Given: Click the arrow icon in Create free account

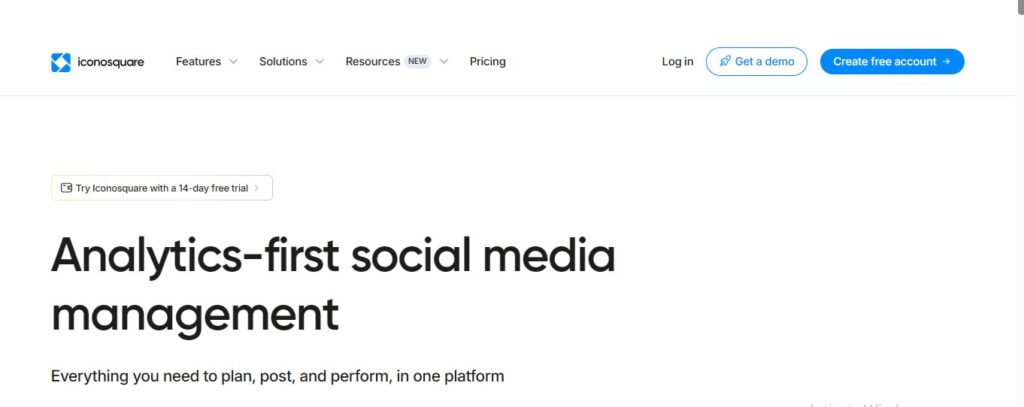Looking at the screenshot, I should coord(946,62).
